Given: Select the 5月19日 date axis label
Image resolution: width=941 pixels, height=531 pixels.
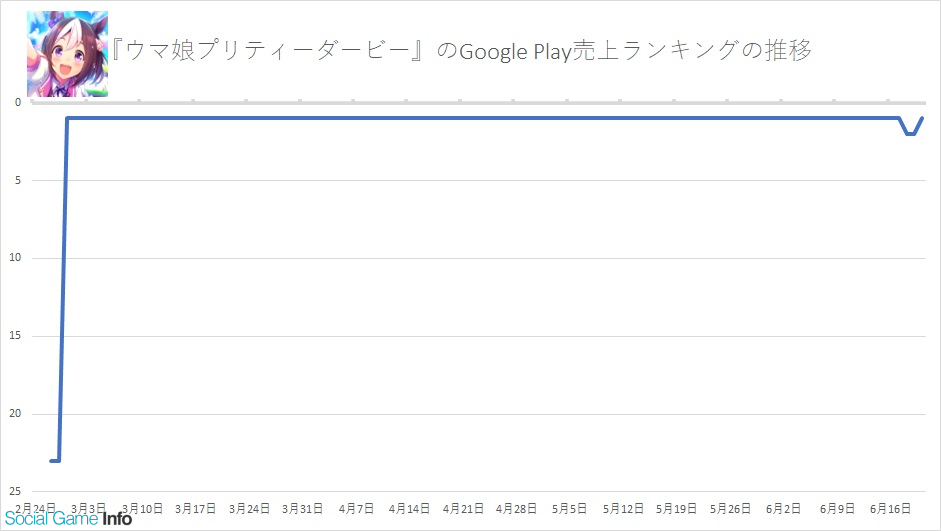Looking at the screenshot, I should point(676,509).
